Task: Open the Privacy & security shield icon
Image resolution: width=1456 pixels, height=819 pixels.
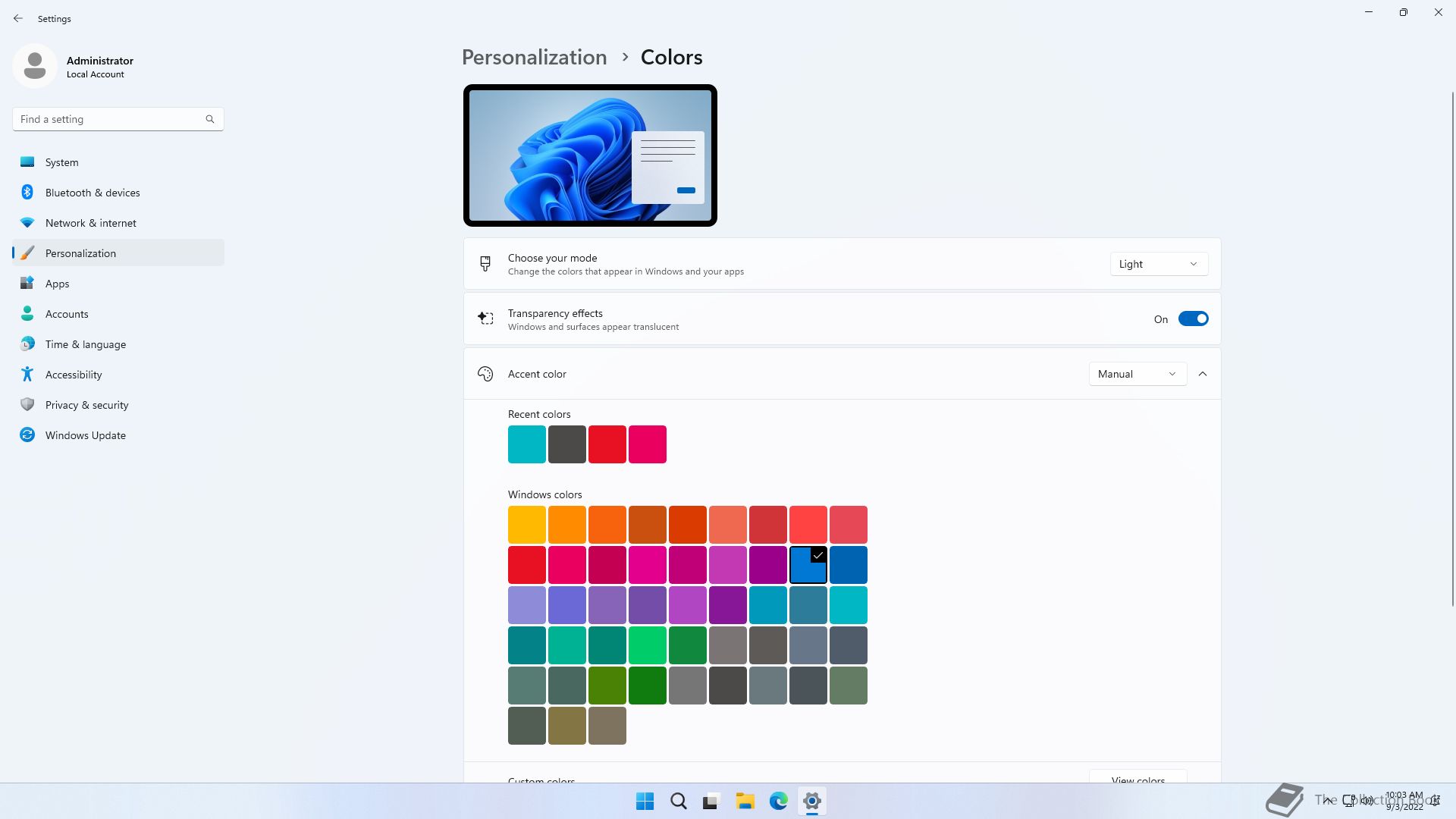Action: [x=27, y=405]
